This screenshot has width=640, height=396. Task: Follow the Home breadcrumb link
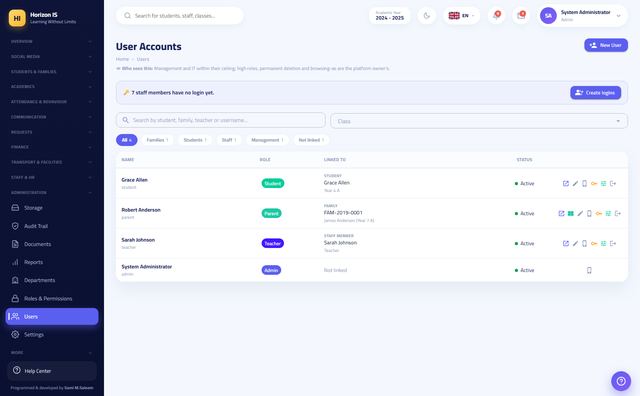tap(122, 59)
